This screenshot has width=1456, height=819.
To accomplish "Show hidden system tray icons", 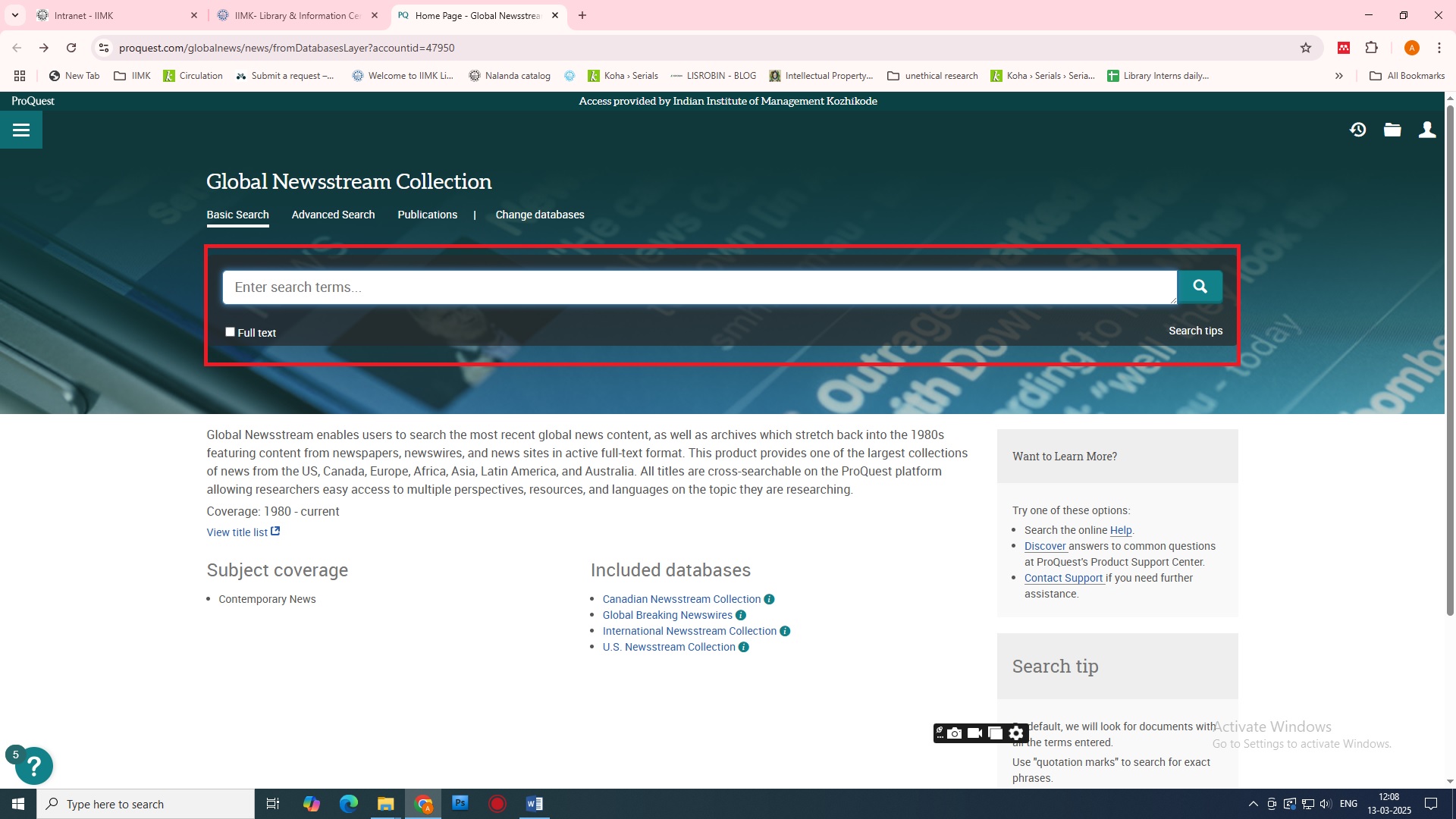I will click(1253, 804).
